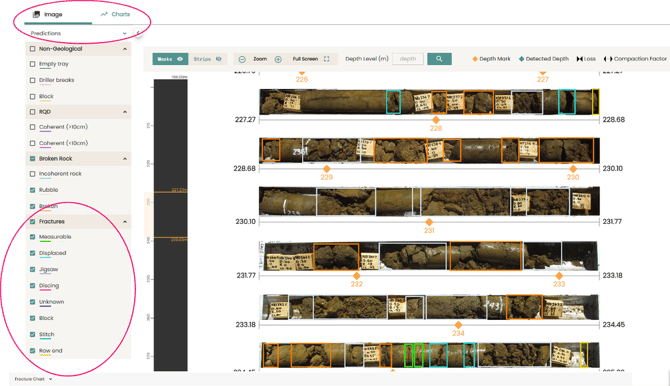
Task: Click the zoom in plus icon
Action: pyautogui.click(x=278, y=59)
